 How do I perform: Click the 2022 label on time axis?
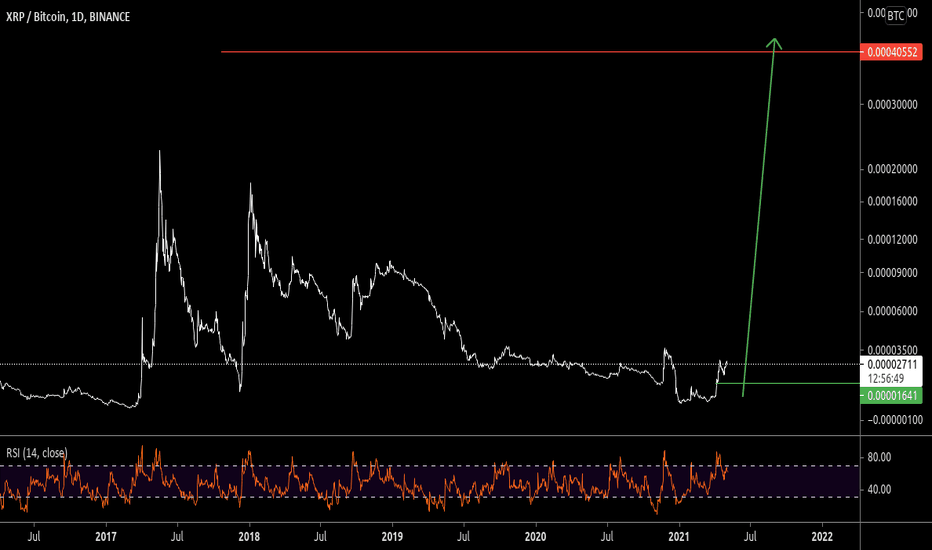pos(822,536)
